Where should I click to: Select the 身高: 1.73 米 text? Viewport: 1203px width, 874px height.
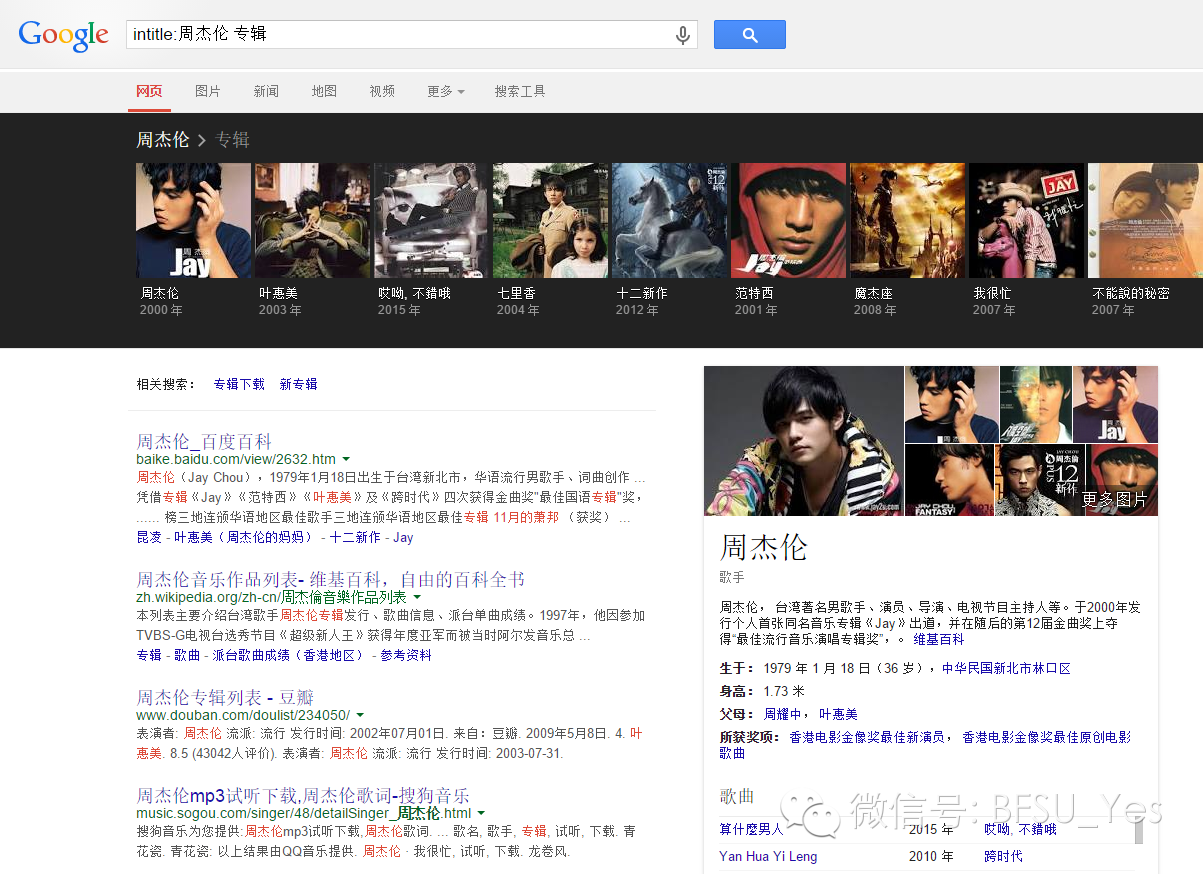click(x=762, y=691)
